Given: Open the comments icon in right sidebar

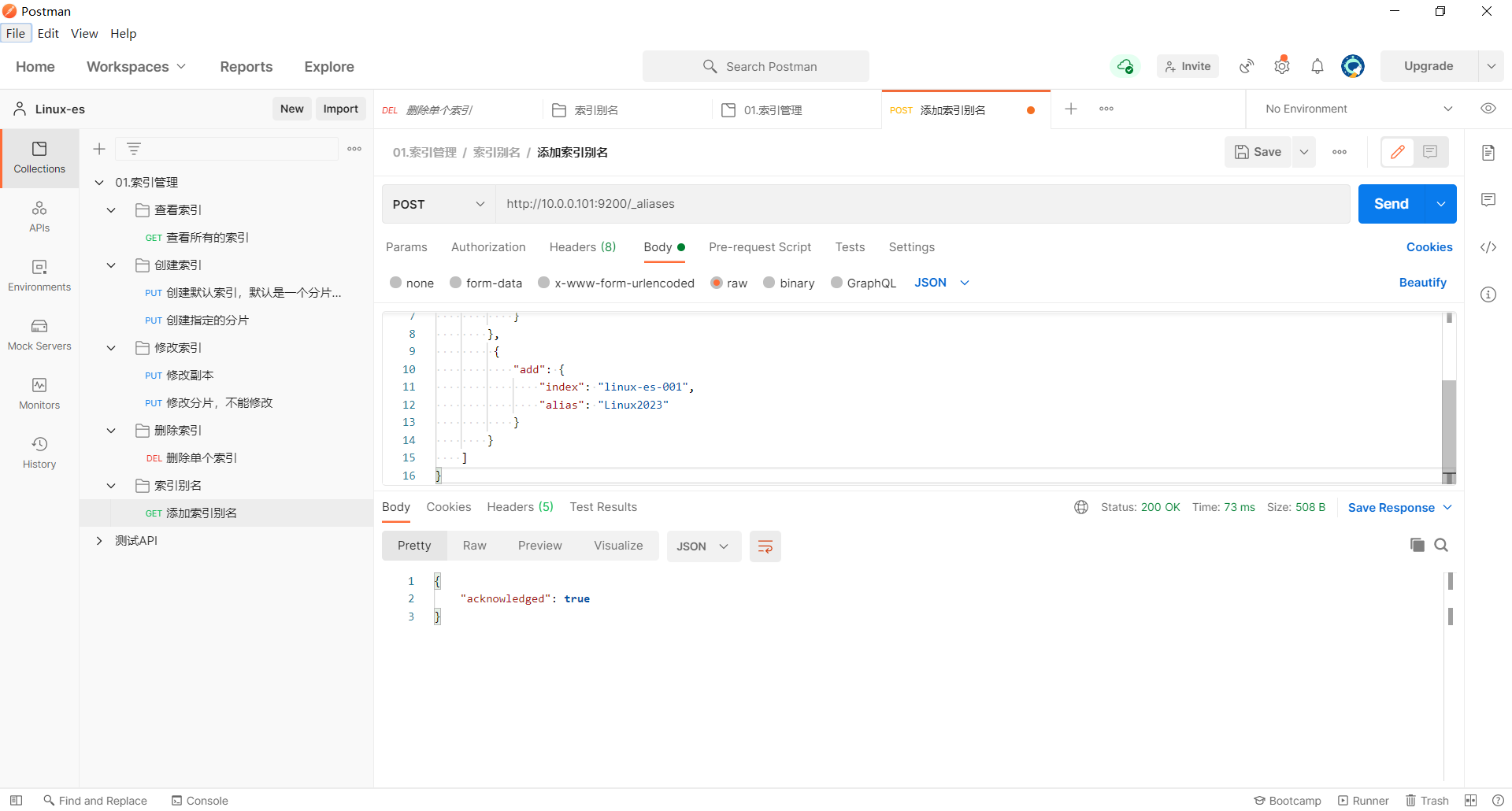Looking at the screenshot, I should (x=1488, y=200).
